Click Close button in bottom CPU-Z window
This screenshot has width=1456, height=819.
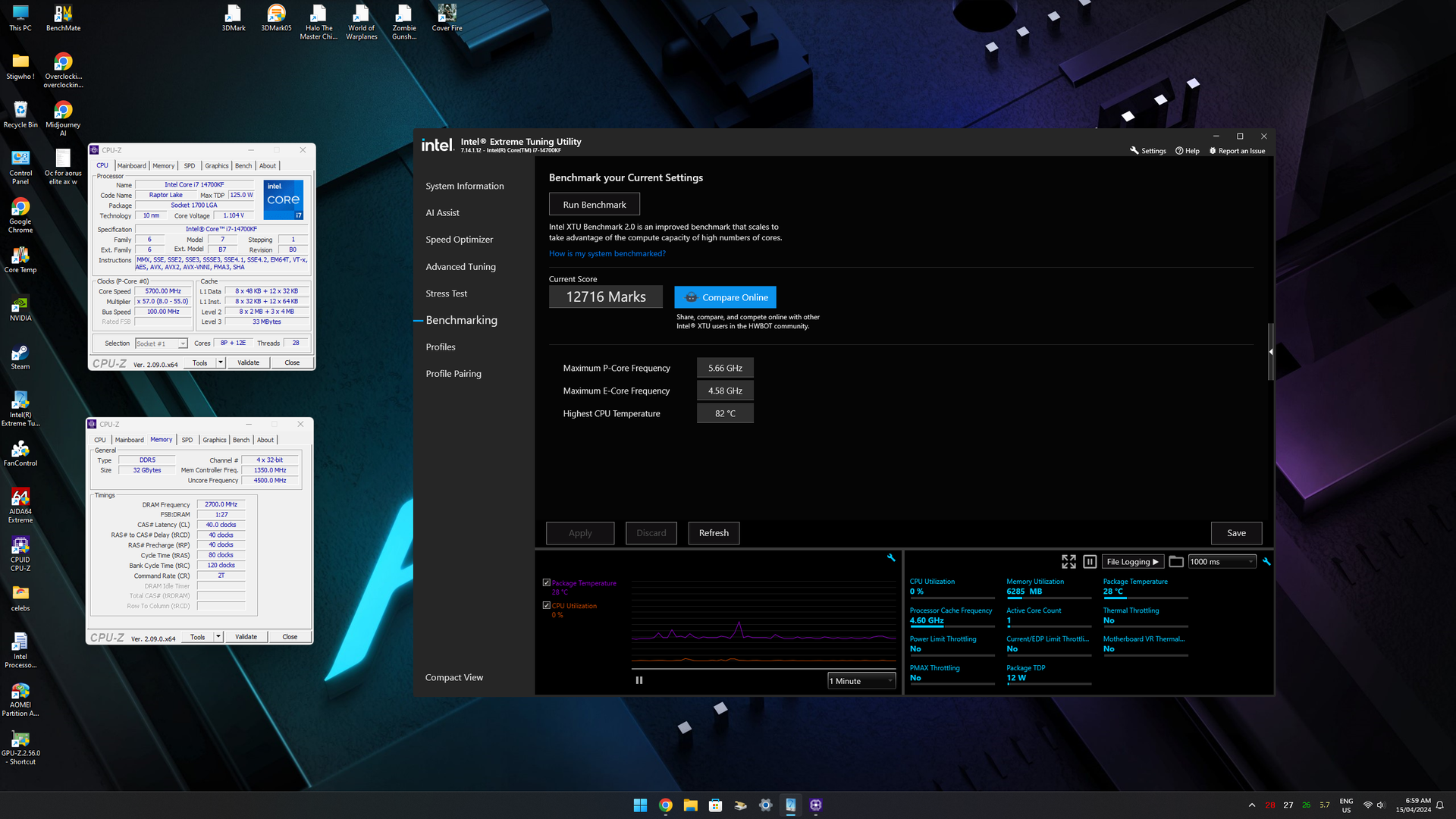click(x=290, y=637)
